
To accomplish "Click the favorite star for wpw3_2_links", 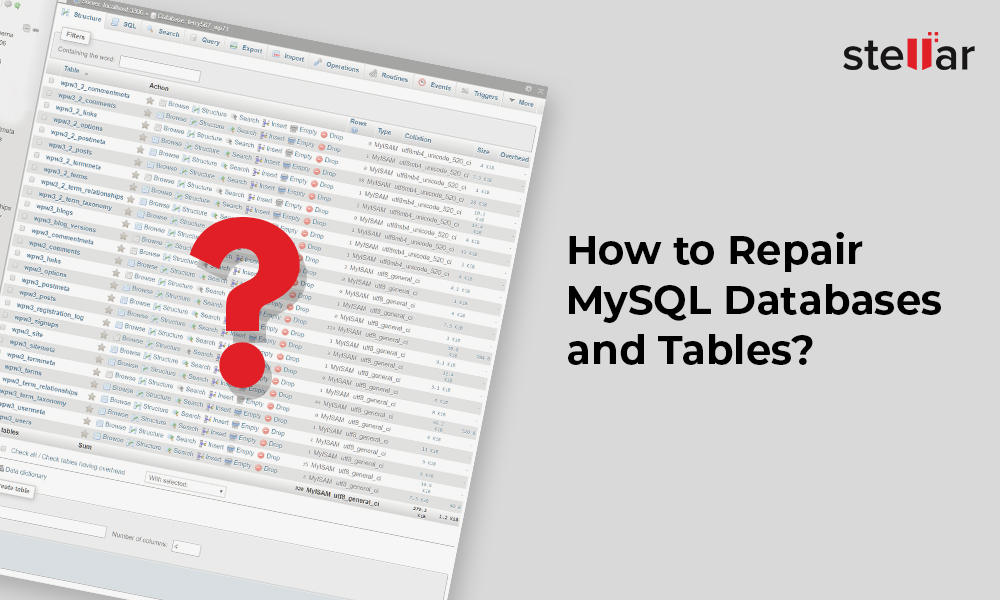I will click(x=145, y=125).
